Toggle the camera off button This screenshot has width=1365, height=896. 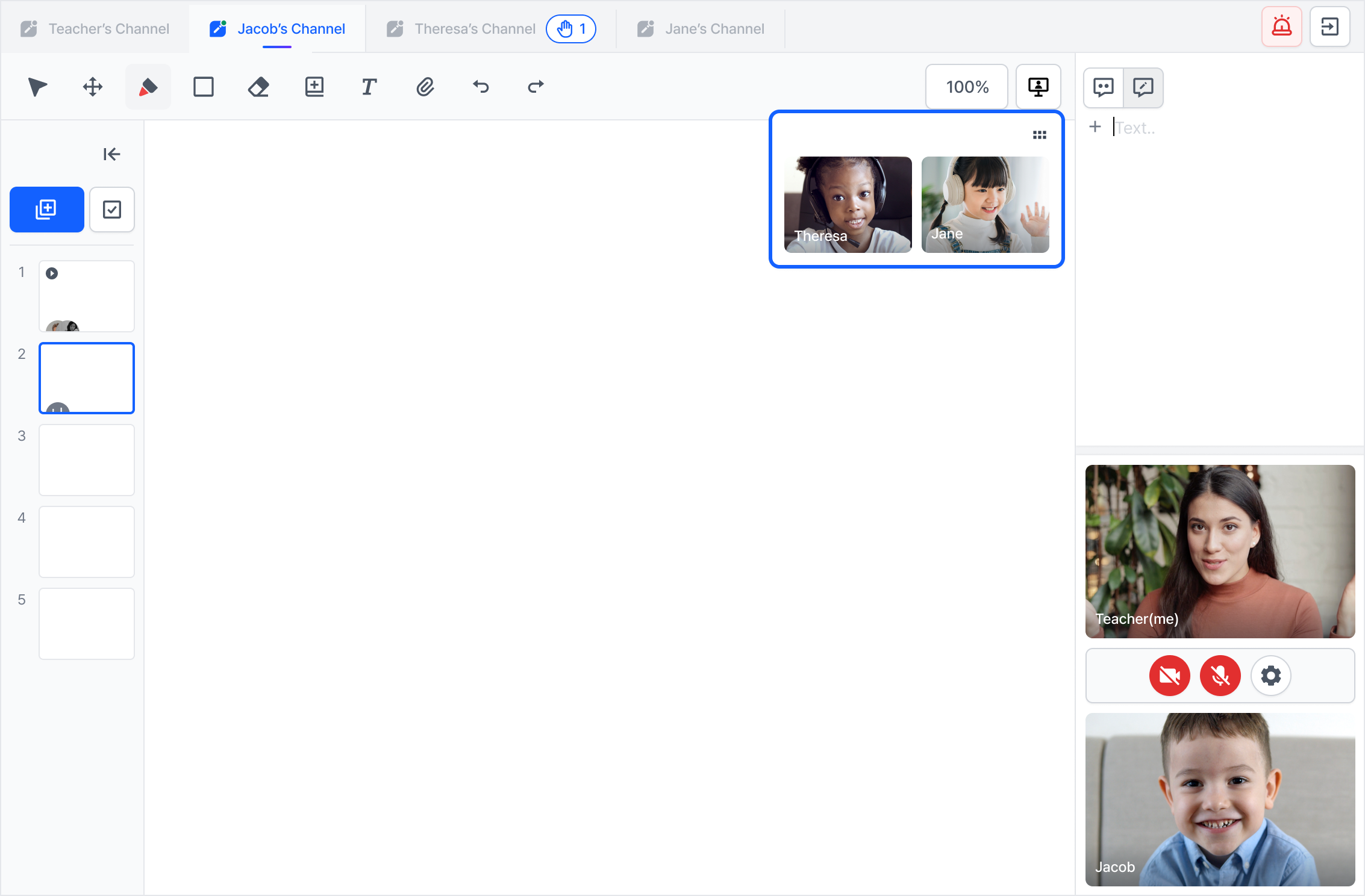pyautogui.click(x=1170, y=676)
